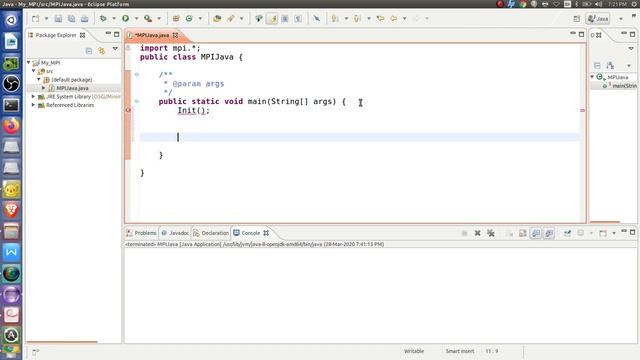Click the Previous Annotation icon
Viewport: 640px width, 360px height.
coord(358,19)
